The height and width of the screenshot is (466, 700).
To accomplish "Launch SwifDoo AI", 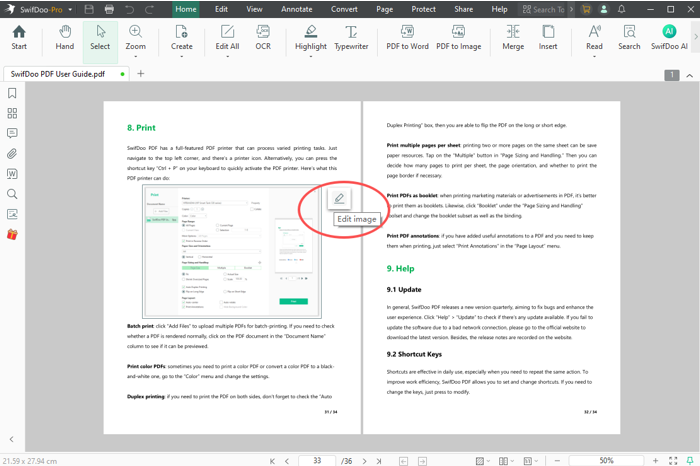I will coord(669,37).
